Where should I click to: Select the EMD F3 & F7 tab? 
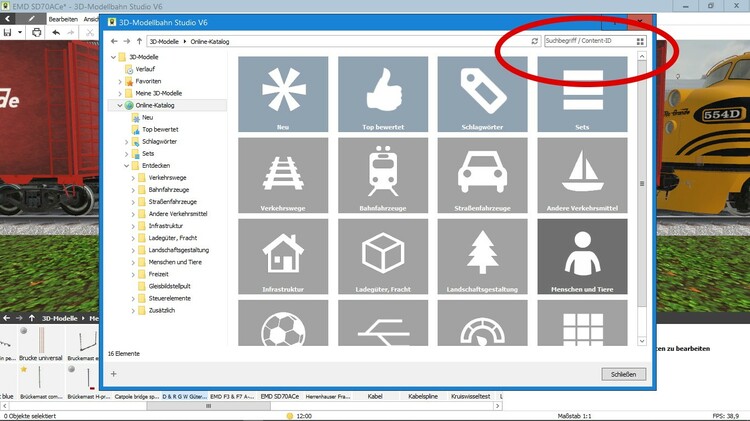pos(232,397)
